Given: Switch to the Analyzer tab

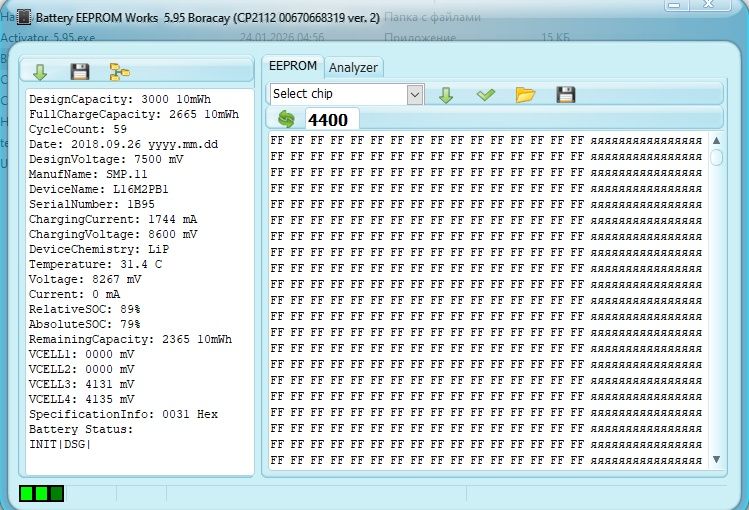Looking at the screenshot, I should [x=353, y=67].
